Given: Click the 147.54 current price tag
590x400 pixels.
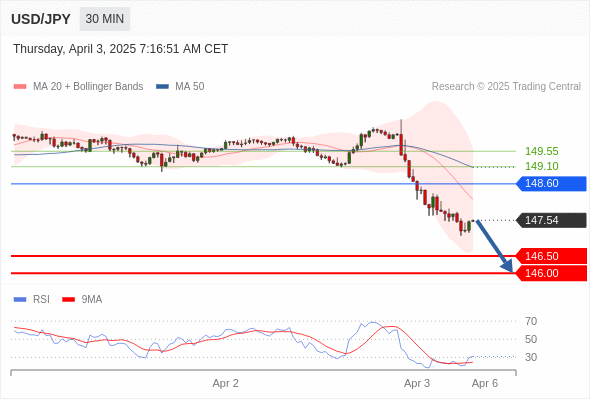Looking at the screenshot, I should (552, 220).
